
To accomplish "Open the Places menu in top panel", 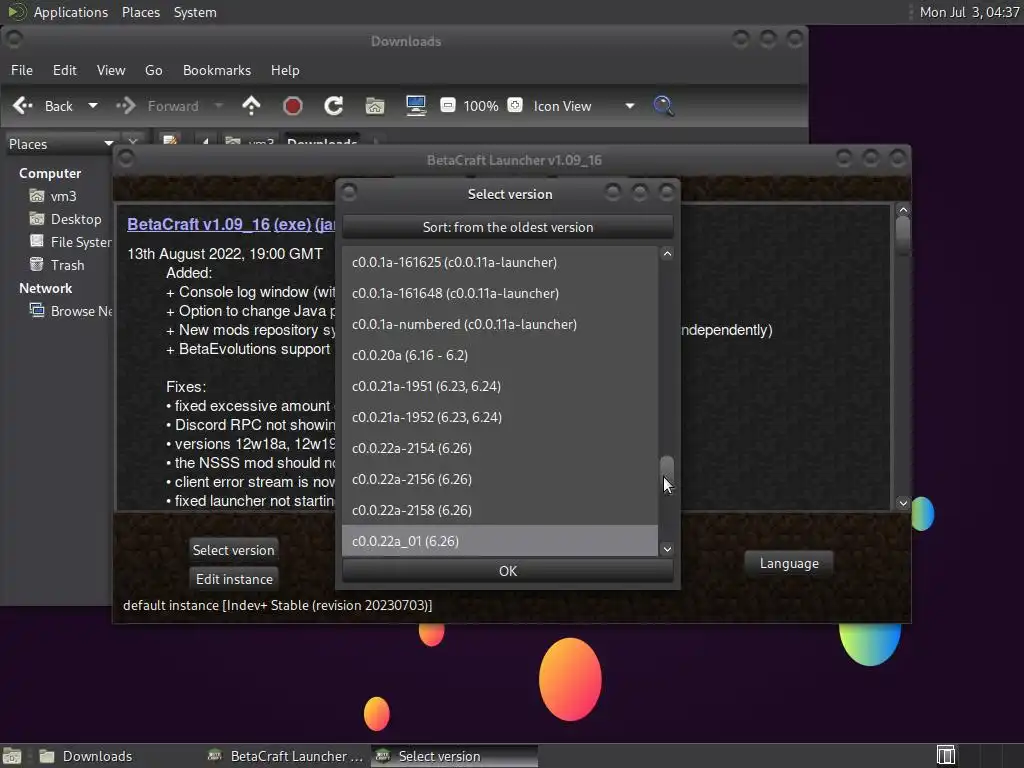I will (x=141, y=12).
